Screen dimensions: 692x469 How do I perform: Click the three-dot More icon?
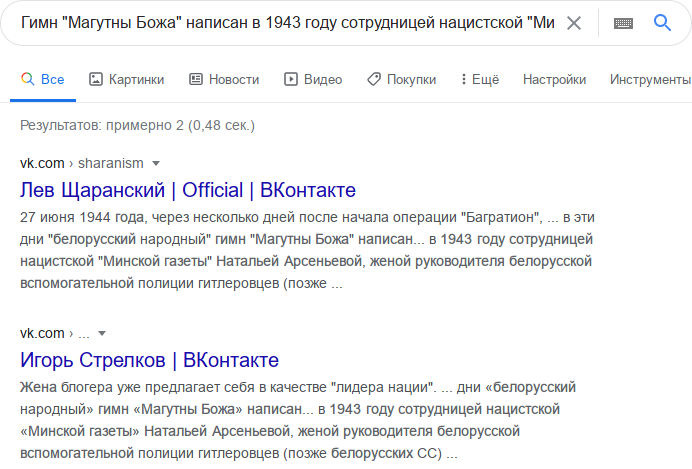(462, 79)
